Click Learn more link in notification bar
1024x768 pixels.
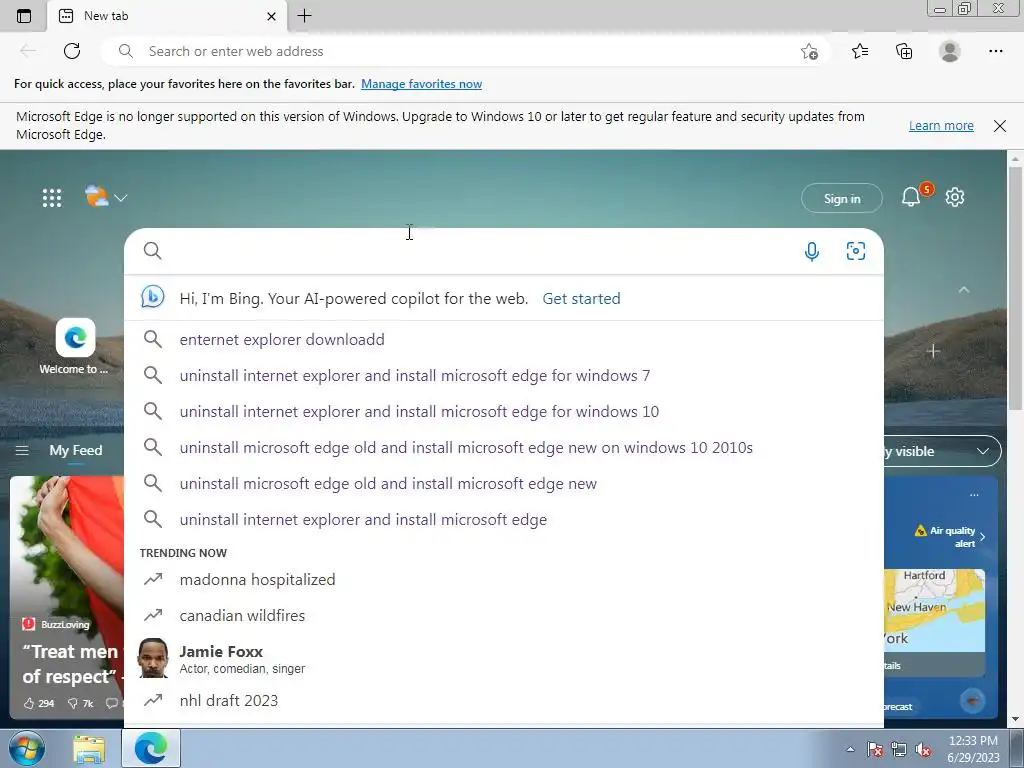pos(941,125)
